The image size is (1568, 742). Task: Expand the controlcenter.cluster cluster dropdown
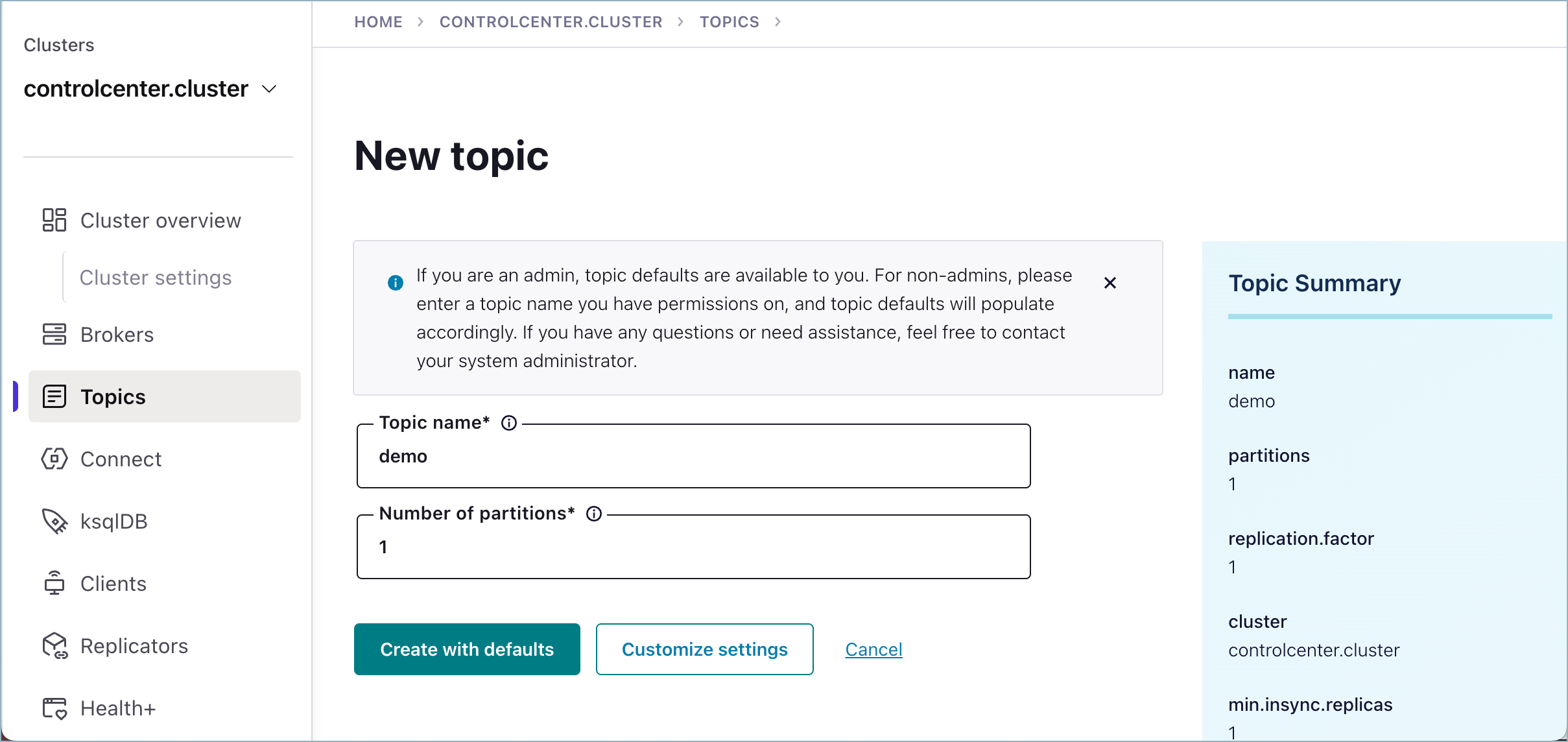click(269, 89)
